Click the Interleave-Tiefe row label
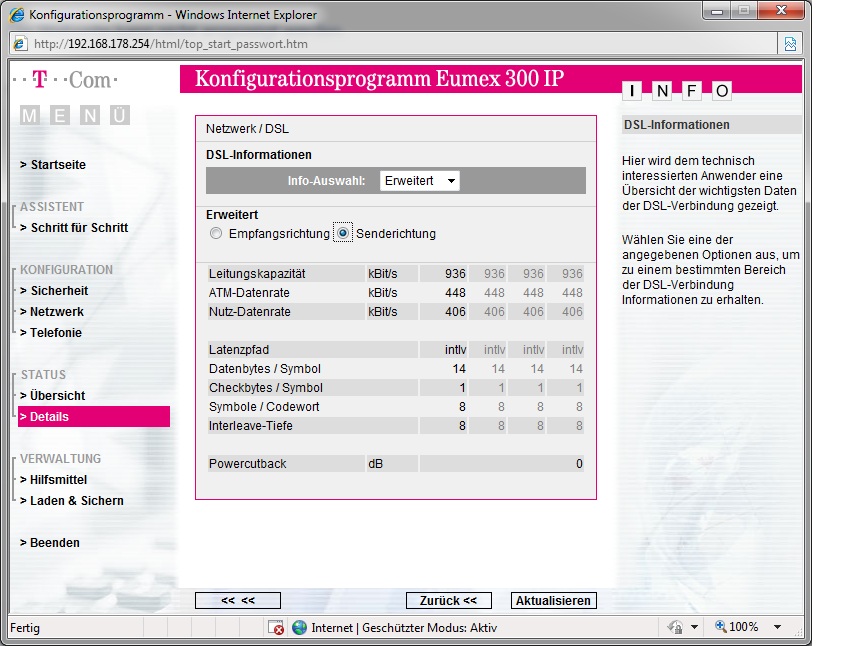This screenshot has width=864, height=646. click(251, 426)
